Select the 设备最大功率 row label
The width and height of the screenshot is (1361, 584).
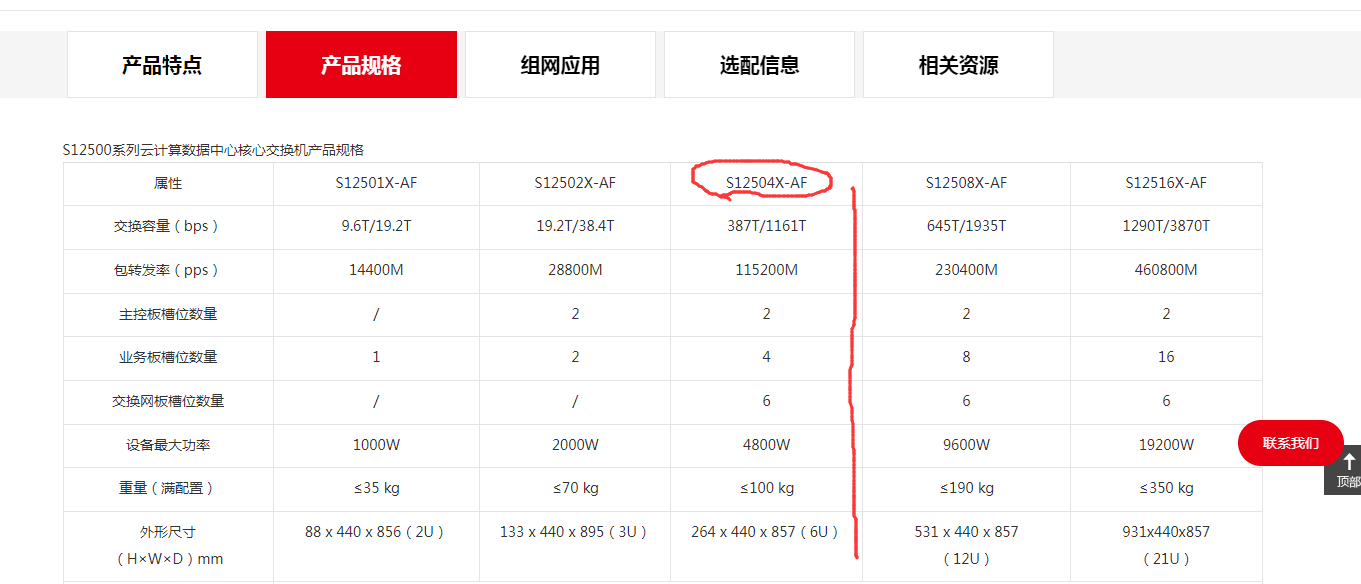[x=168, y=445]
